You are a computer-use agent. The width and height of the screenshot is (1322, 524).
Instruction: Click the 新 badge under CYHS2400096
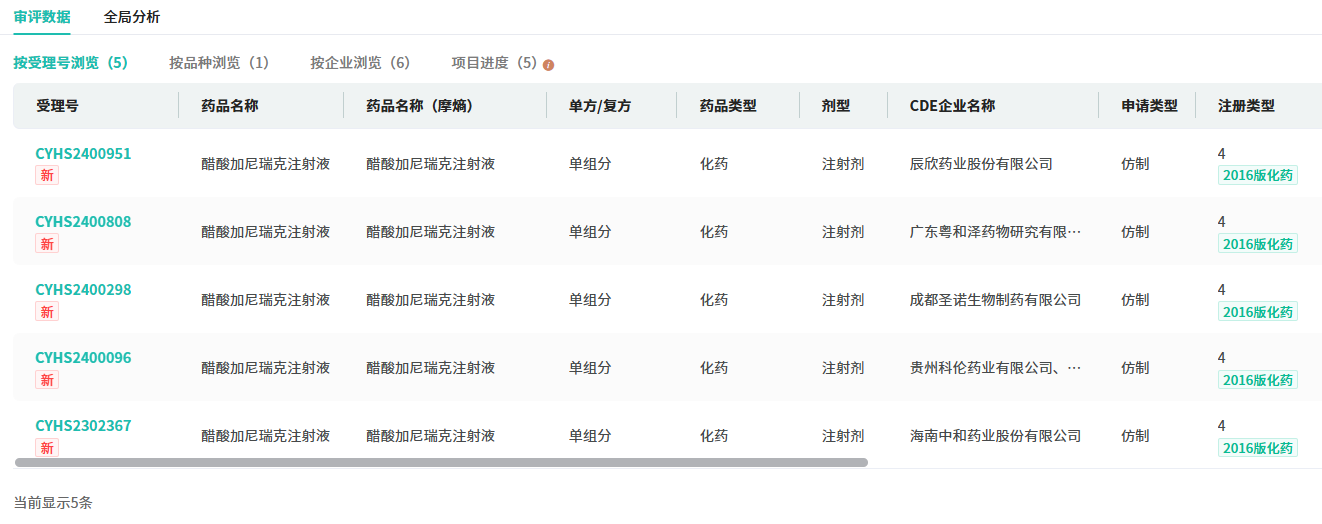[x=47, y=380]
